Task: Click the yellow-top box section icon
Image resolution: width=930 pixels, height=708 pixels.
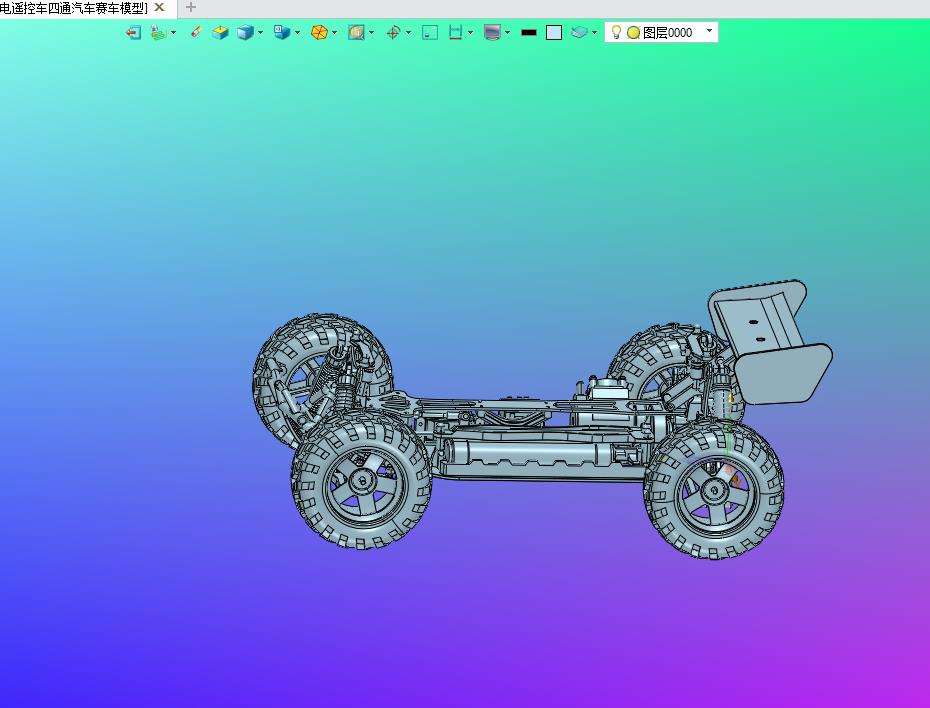Action: (x=220, y=33)
